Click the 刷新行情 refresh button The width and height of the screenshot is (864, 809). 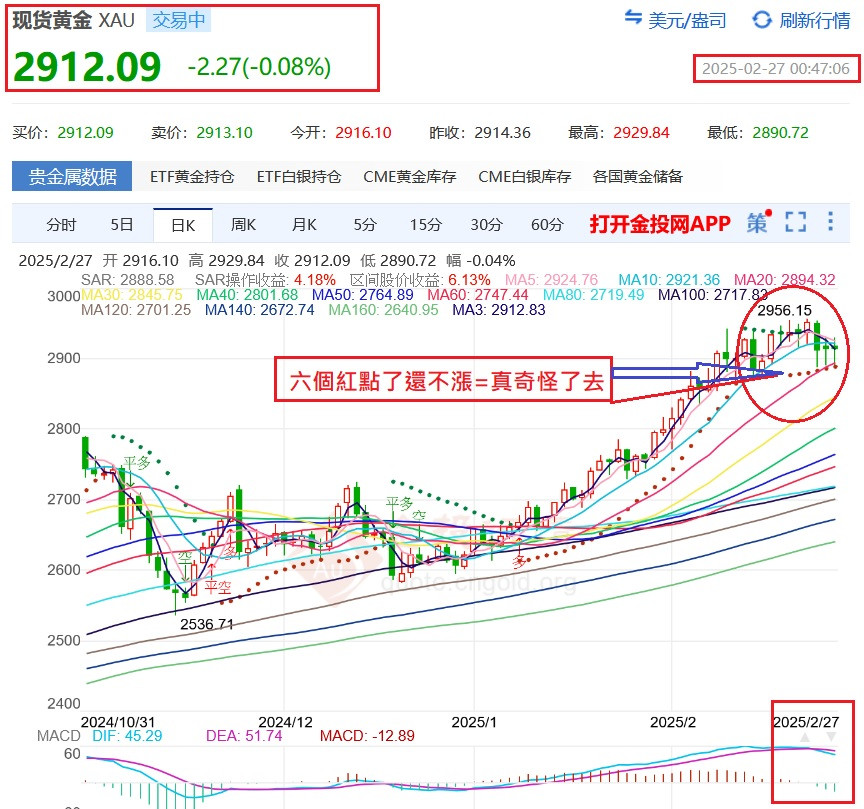(x=801, y=20)
